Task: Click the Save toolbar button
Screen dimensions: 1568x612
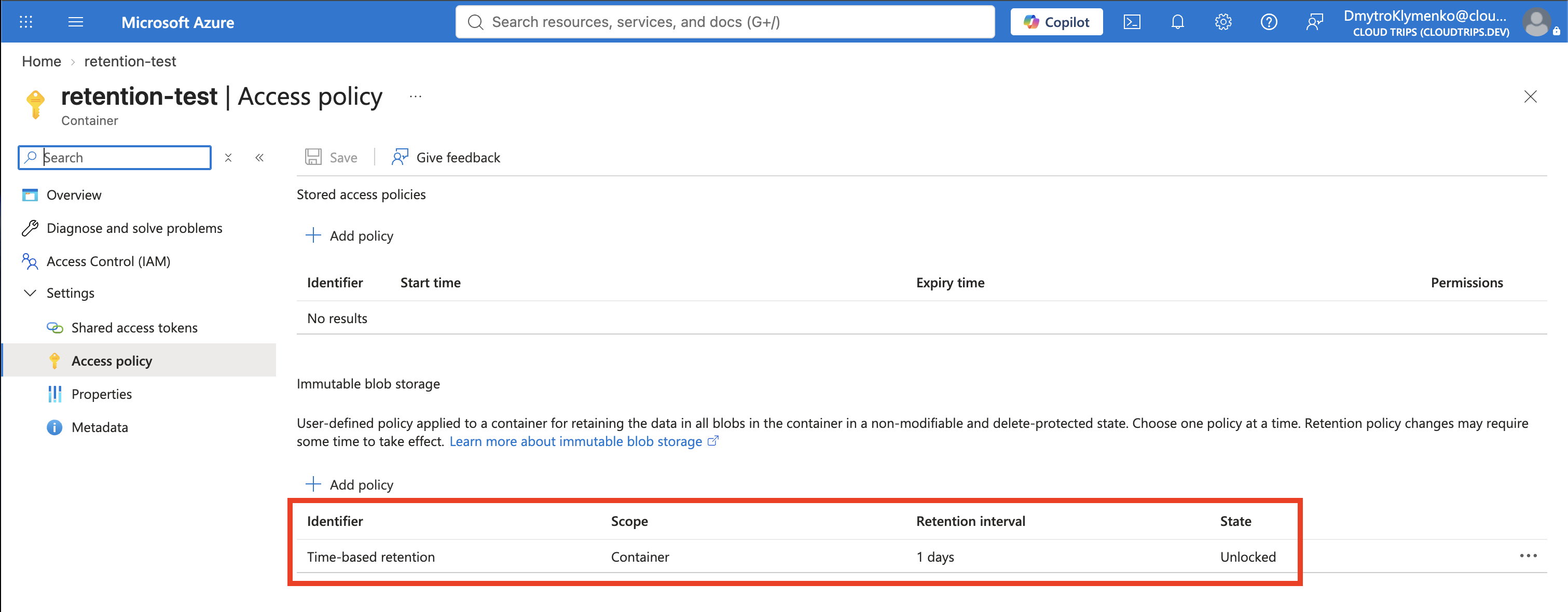Action: tap(331, 158)
